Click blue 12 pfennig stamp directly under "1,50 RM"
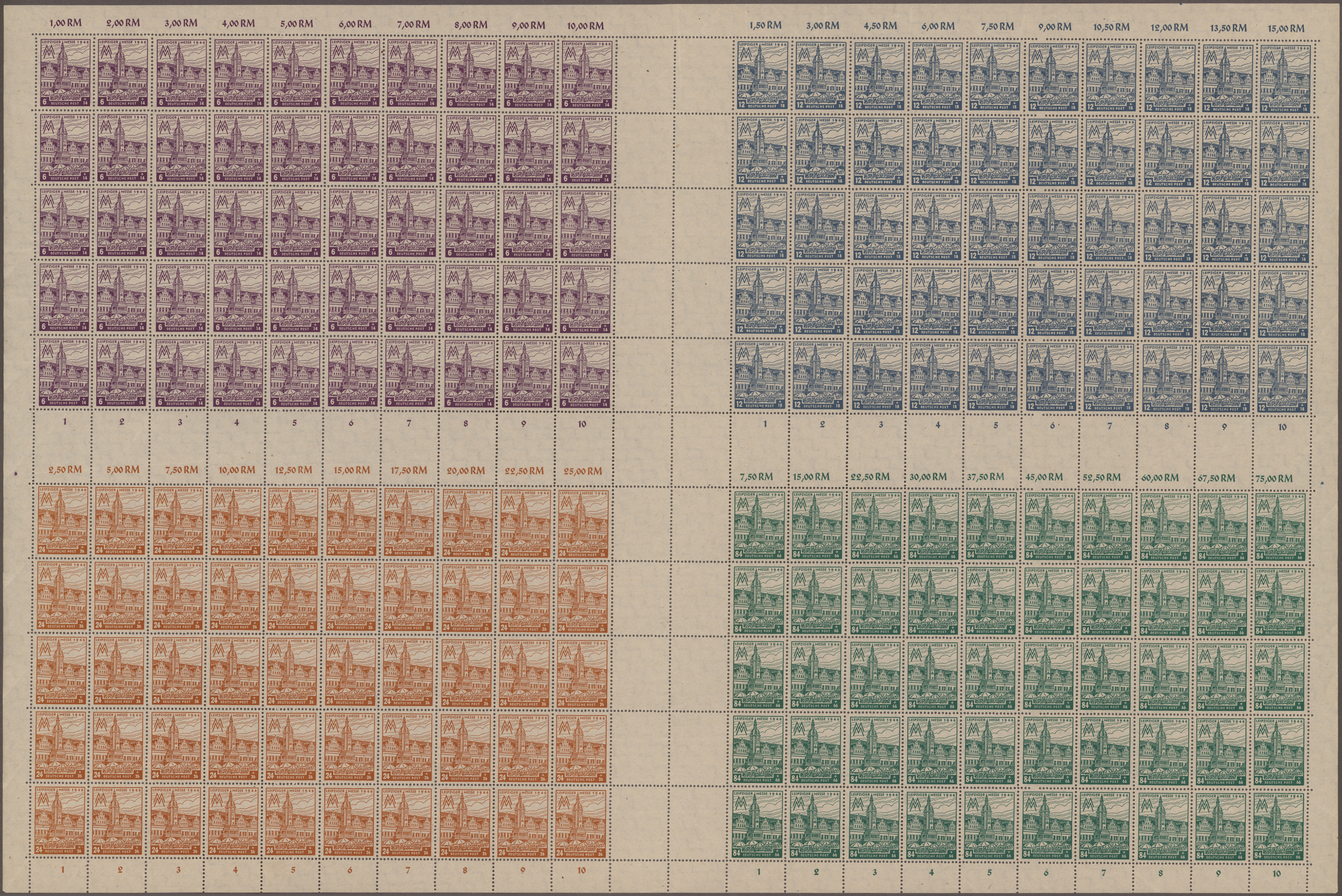The image size is (1342, 896). tap(763, 75)
